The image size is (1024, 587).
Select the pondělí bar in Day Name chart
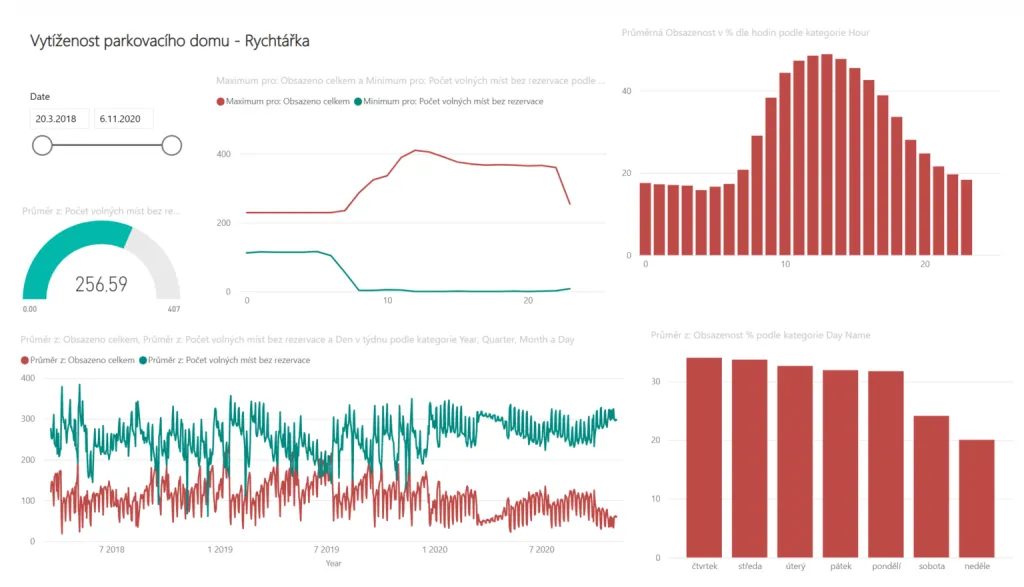[x=886, y=464]
